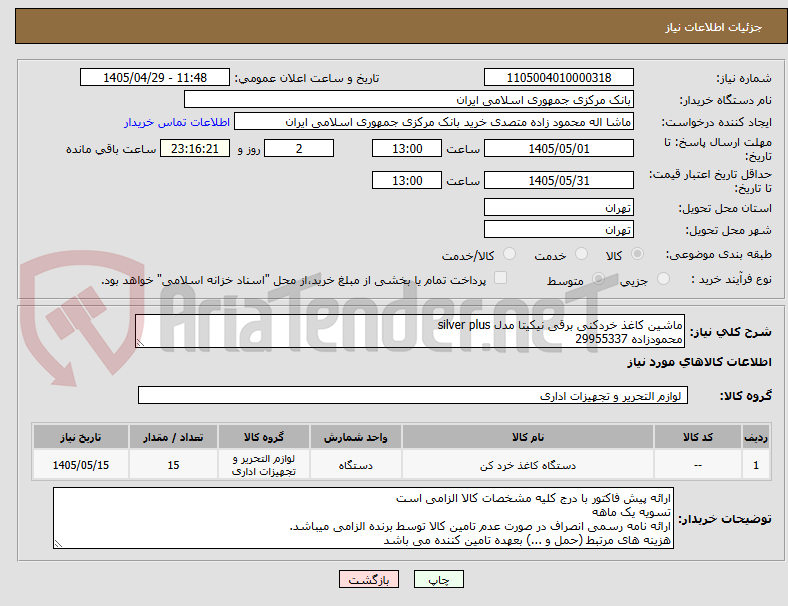Viewport: 788px width, 606px height.
Task: Click the unit cell دستگاه
Action: point(356,465)
